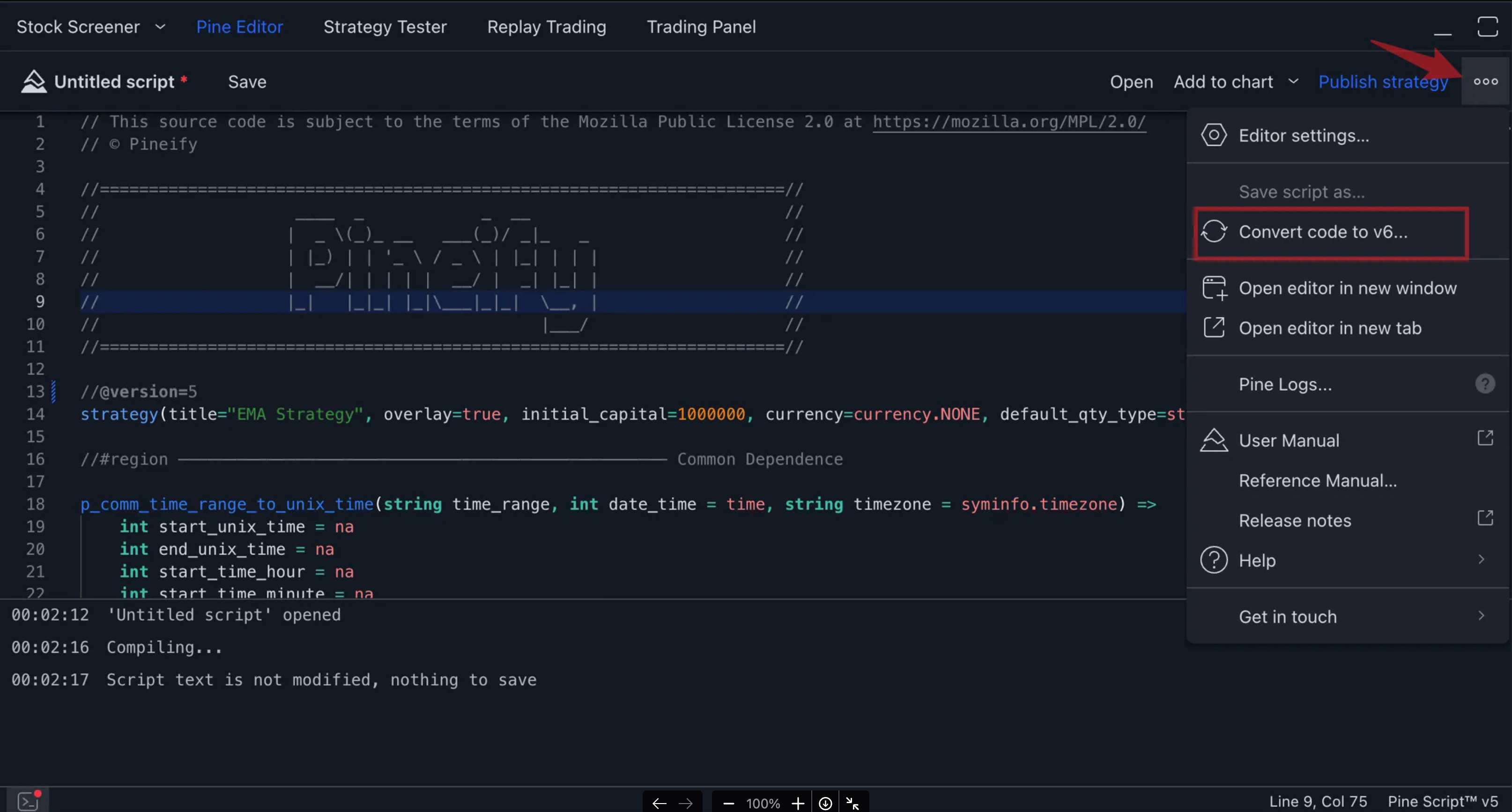Open the Help menu entry

[x=1348, y=561]
